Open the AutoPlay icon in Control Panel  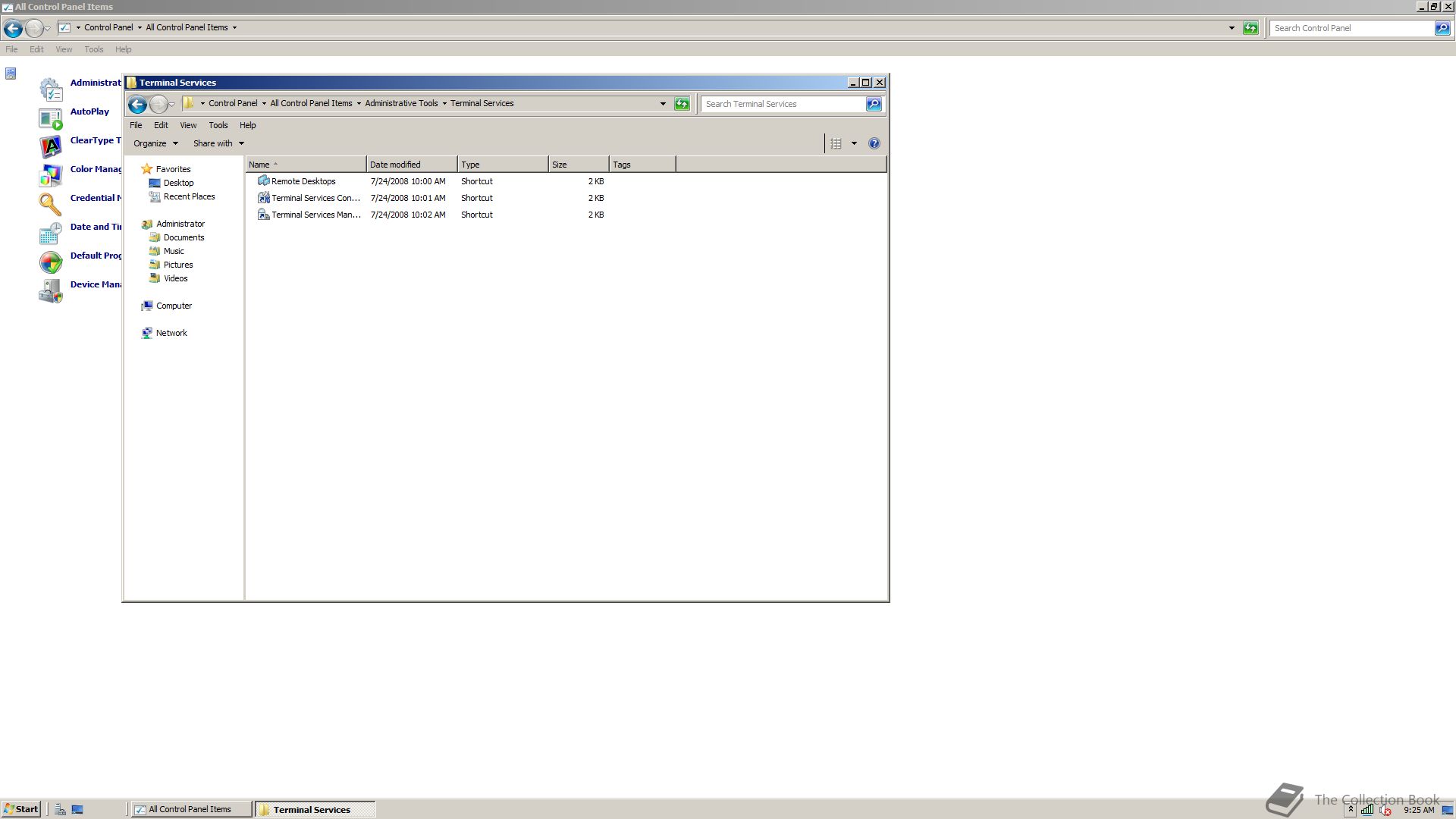(x=51, y=118)
